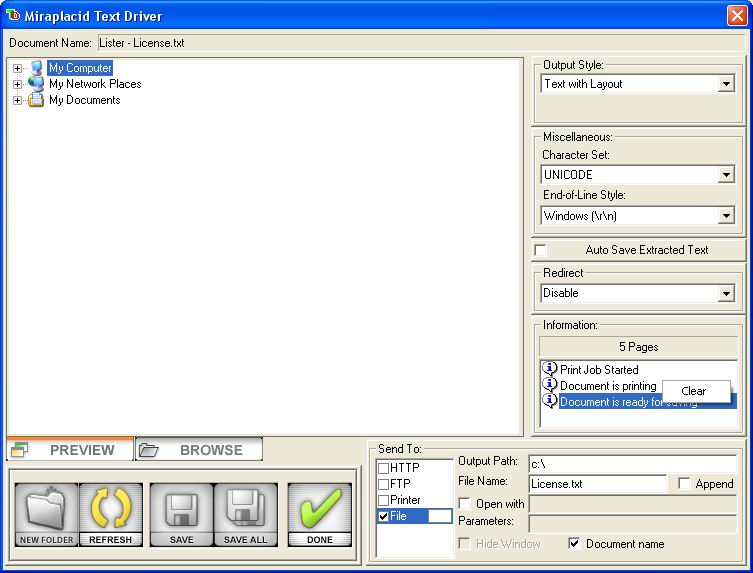This screenshot has width=753, height=573.
Task: Click info icon beside Document is printing
Action: 549,385
